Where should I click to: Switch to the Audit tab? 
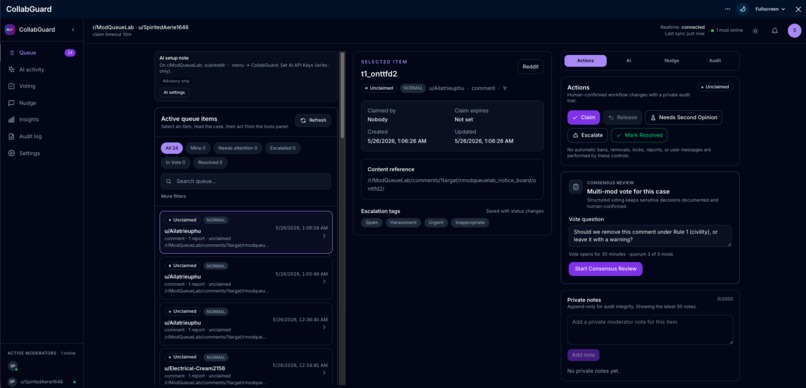(x=715, y=61)
